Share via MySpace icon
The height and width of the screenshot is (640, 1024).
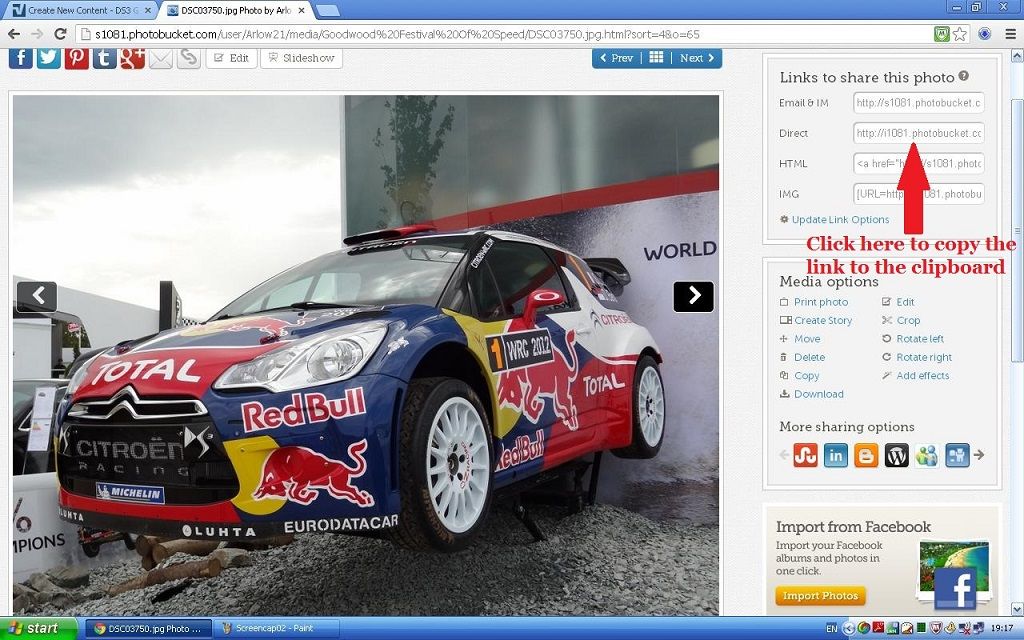pos(957,455)
